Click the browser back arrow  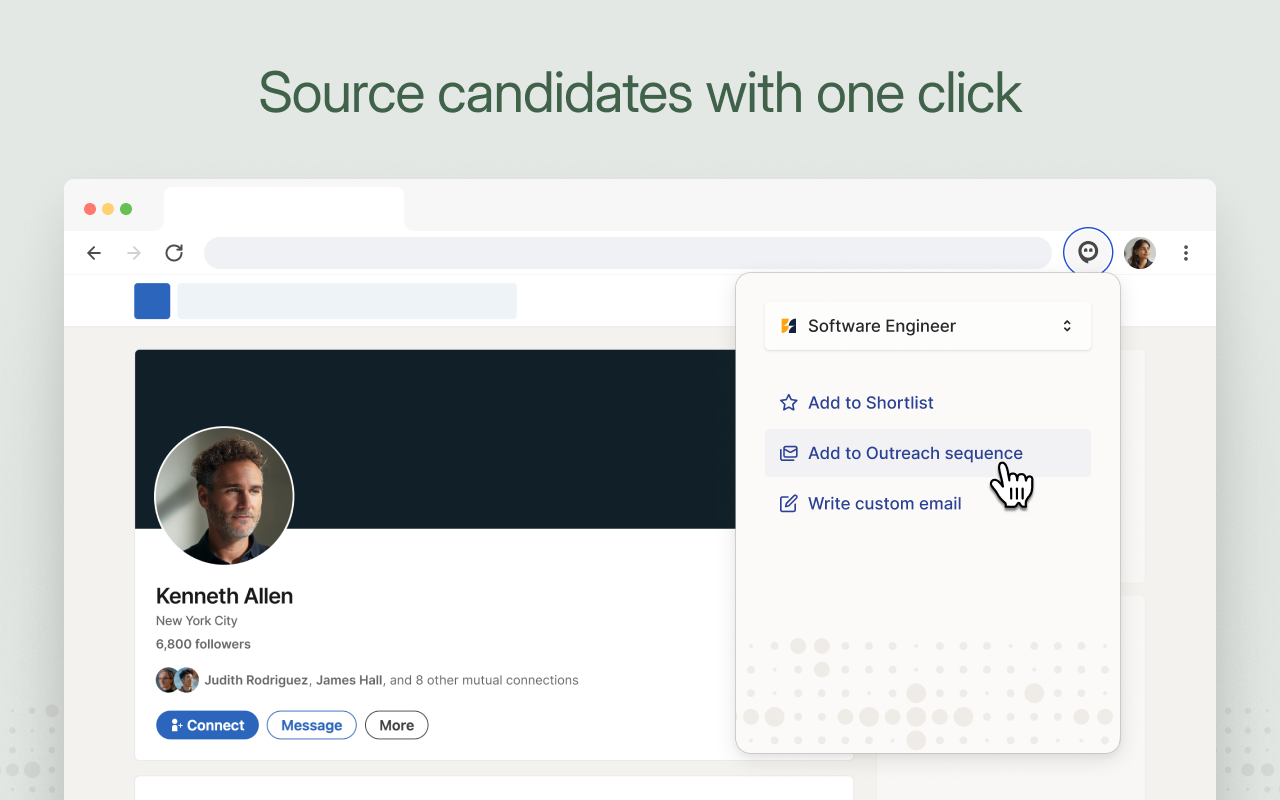[x=93, y=253]
